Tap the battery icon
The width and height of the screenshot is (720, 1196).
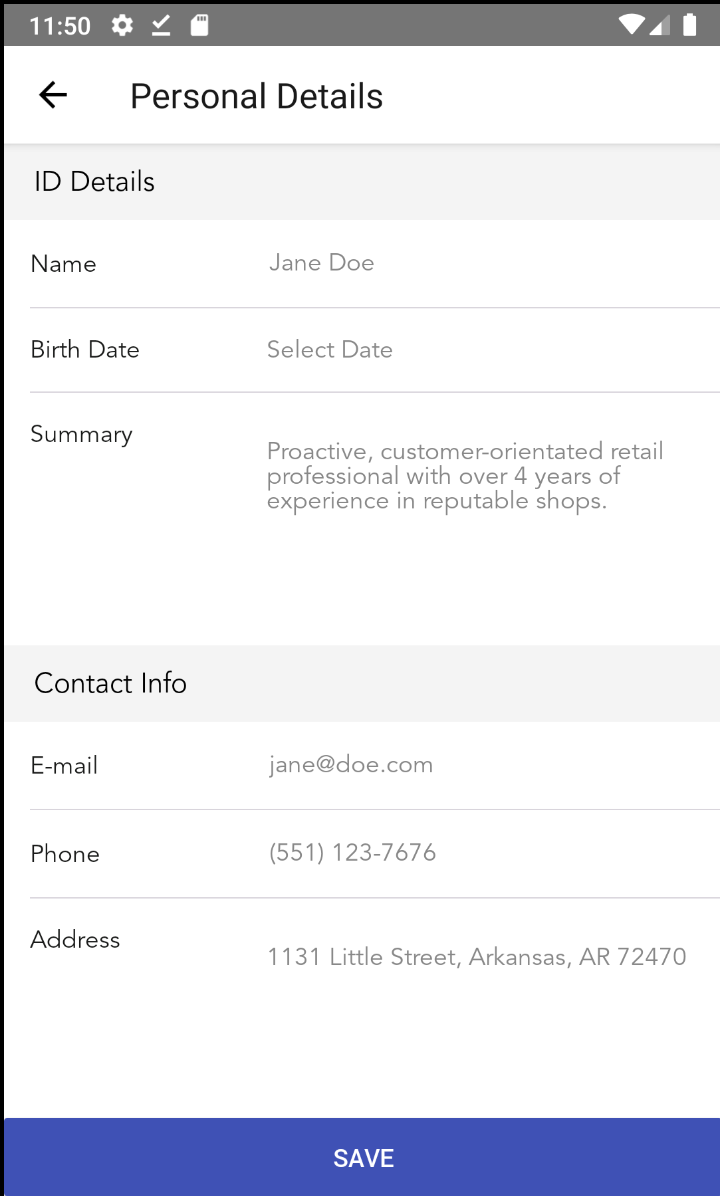(689, 25)
